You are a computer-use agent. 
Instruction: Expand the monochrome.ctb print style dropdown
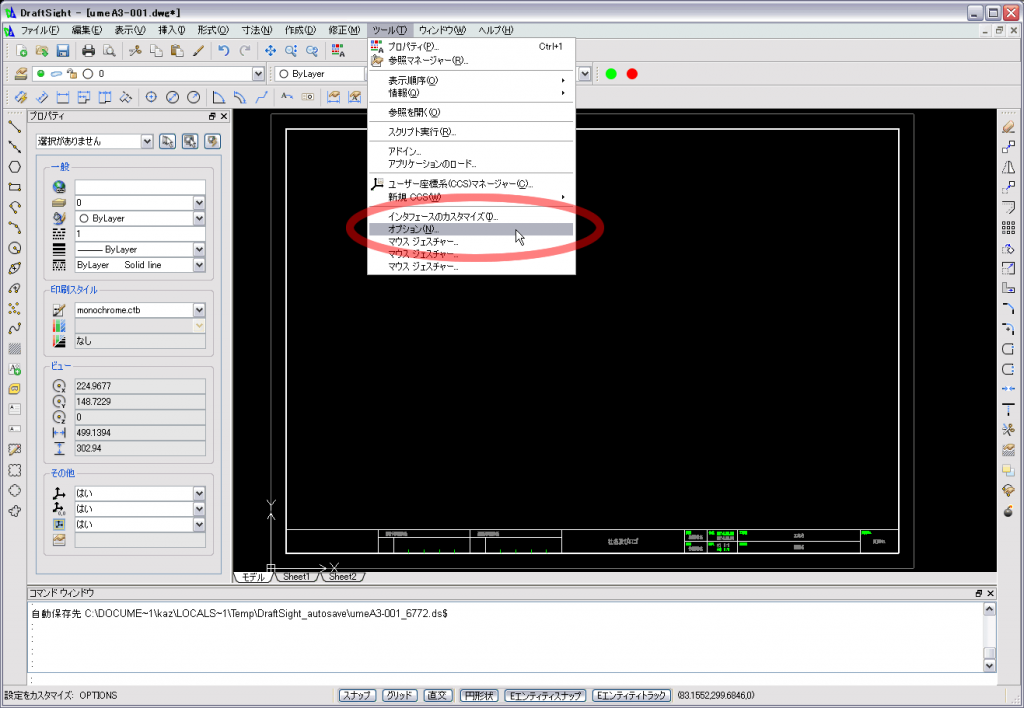click(199, 310)
